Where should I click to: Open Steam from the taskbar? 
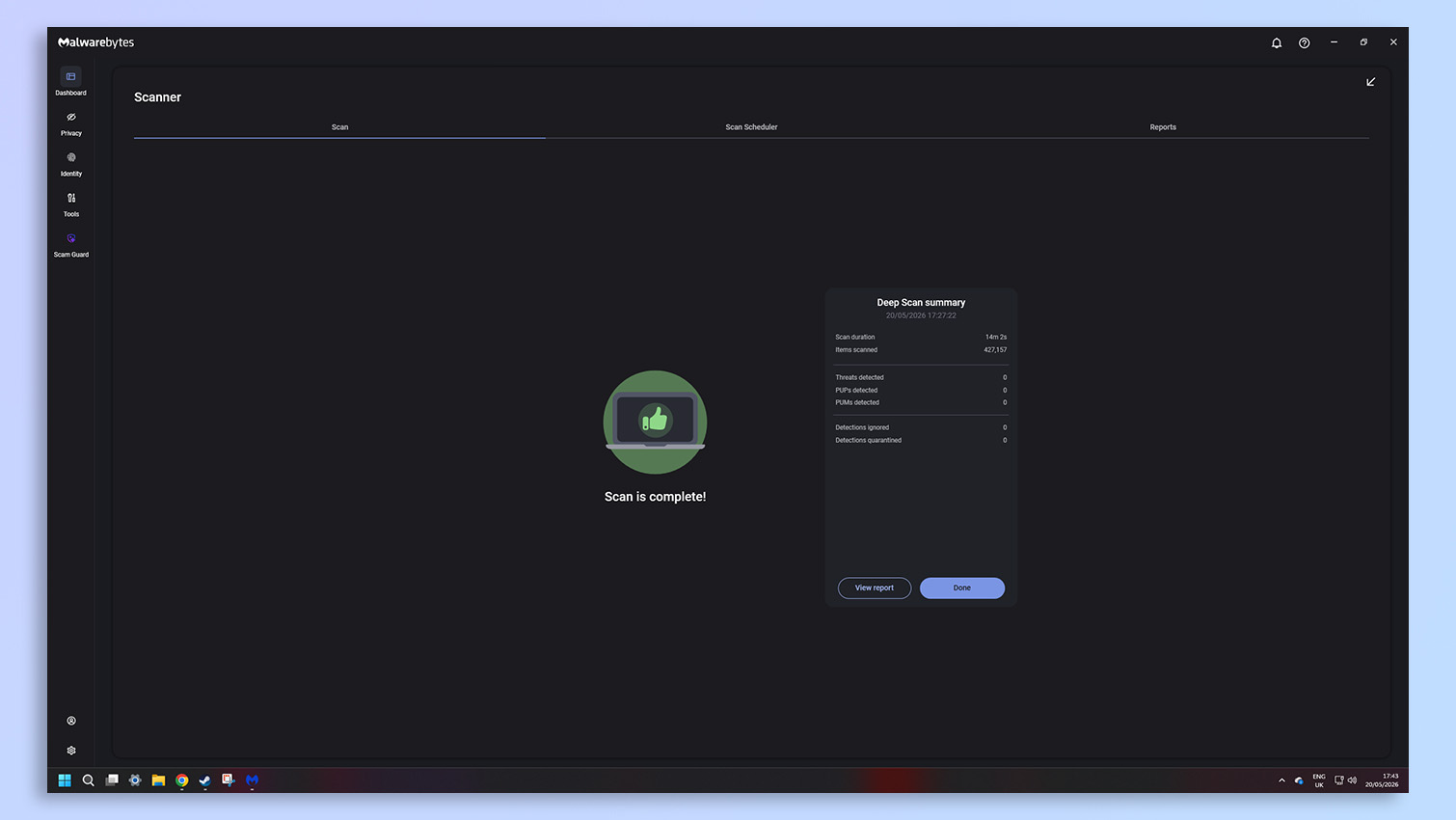[x=204, y=780]
